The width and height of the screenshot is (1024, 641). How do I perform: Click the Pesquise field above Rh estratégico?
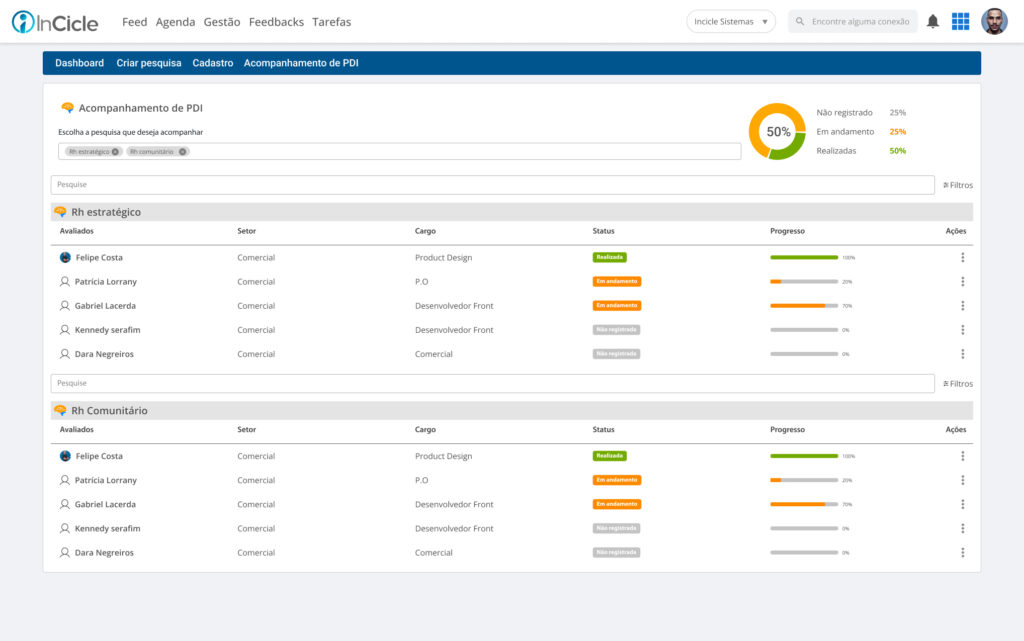pyautogui.click(x=492, y=185)
